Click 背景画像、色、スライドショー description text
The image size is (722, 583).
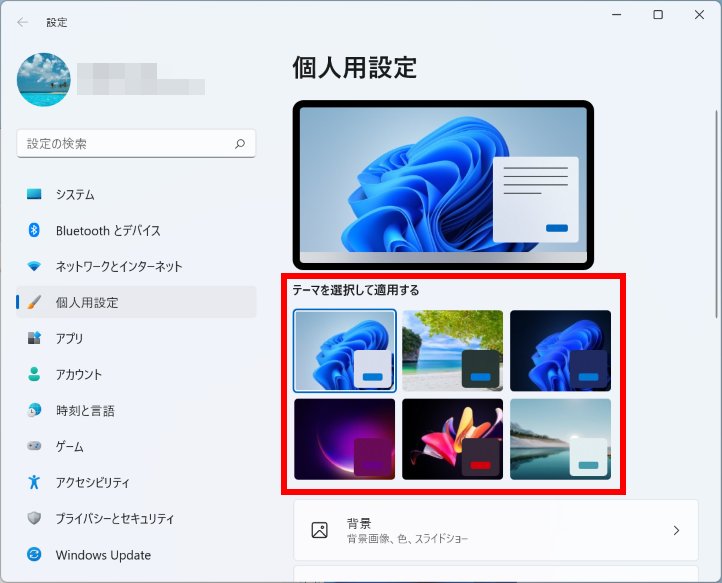407,538
